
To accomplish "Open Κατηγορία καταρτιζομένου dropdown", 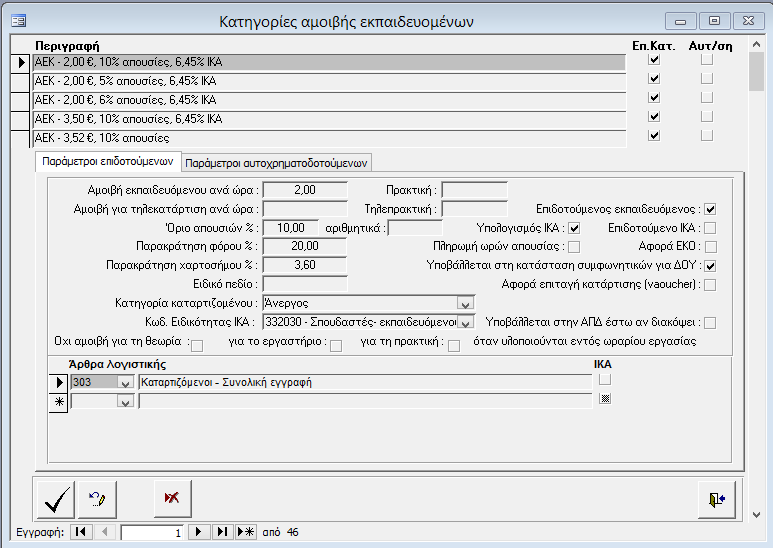I will [x=464, y=303].
